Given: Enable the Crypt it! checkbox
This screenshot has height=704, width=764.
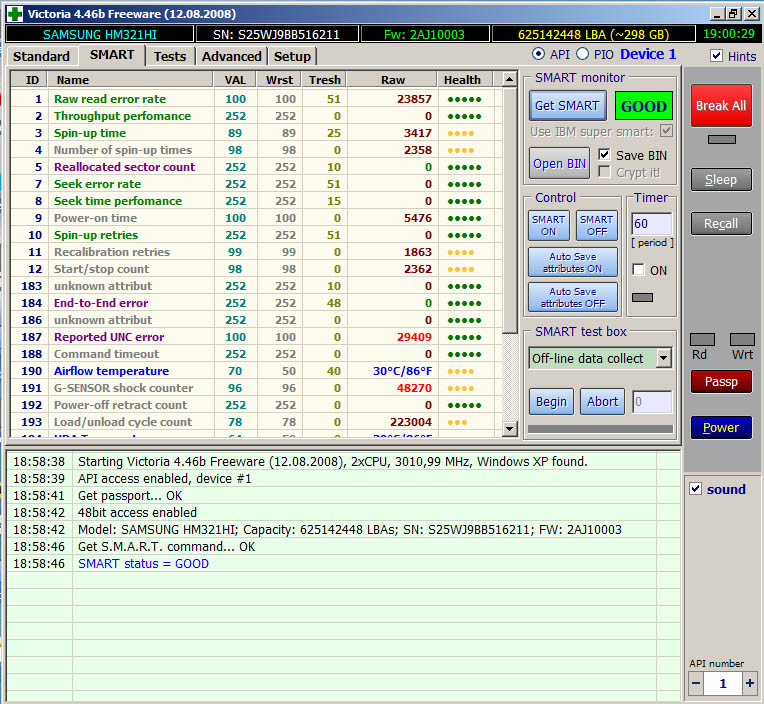Looking at the screenshot, I should [x=604, y=172].
